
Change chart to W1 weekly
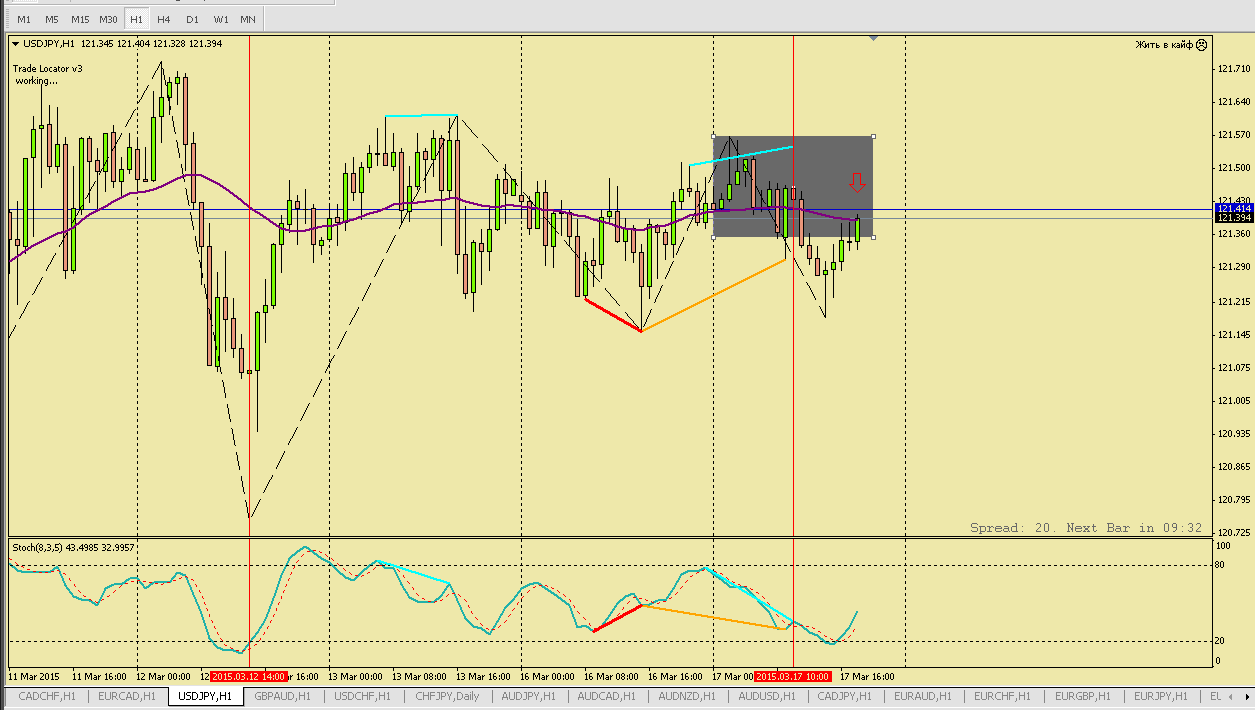(x=220, y=19)
